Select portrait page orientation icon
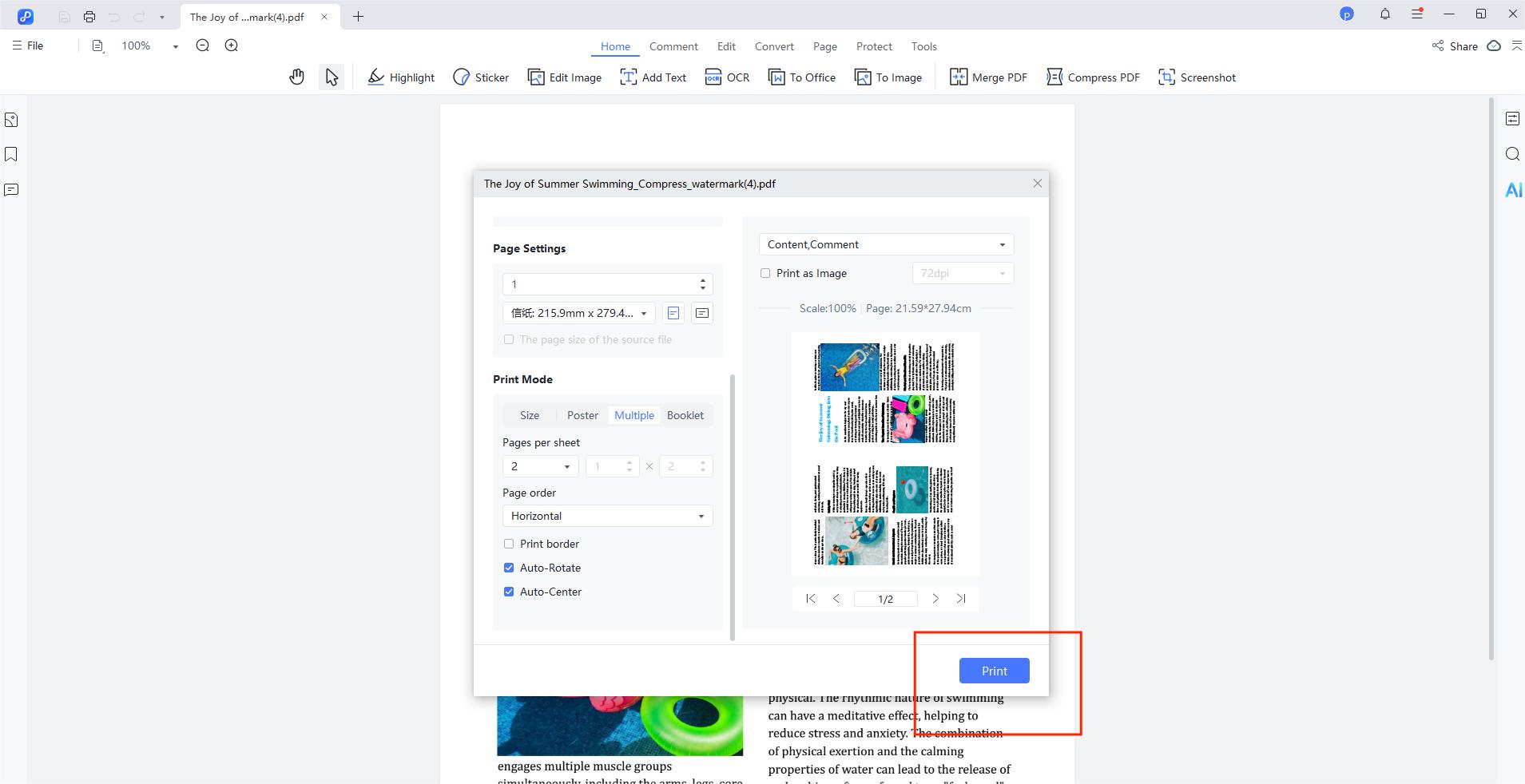 673,313
